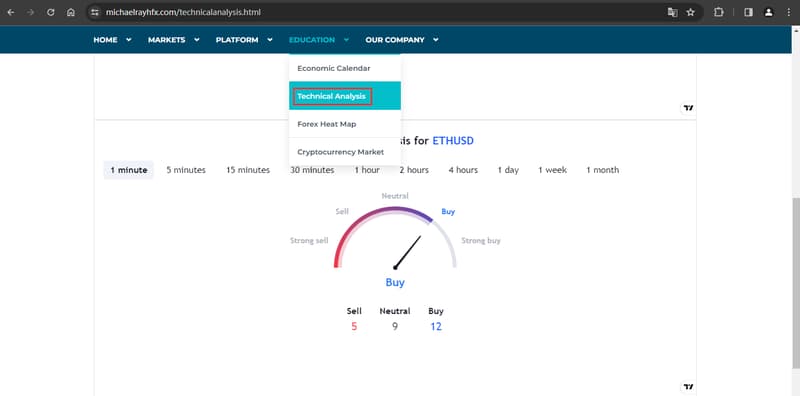
Task: Choose Cryptocurrency Market entry
Action: pos(345,152)
